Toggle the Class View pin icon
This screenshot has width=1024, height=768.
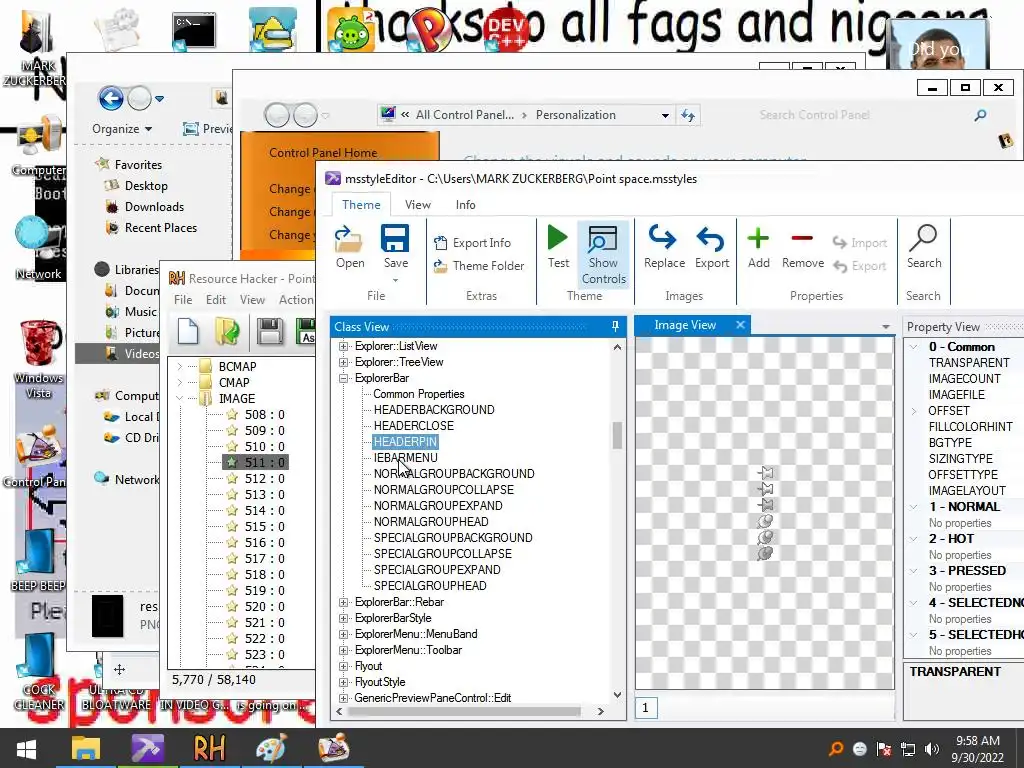(x=615, y=326)
